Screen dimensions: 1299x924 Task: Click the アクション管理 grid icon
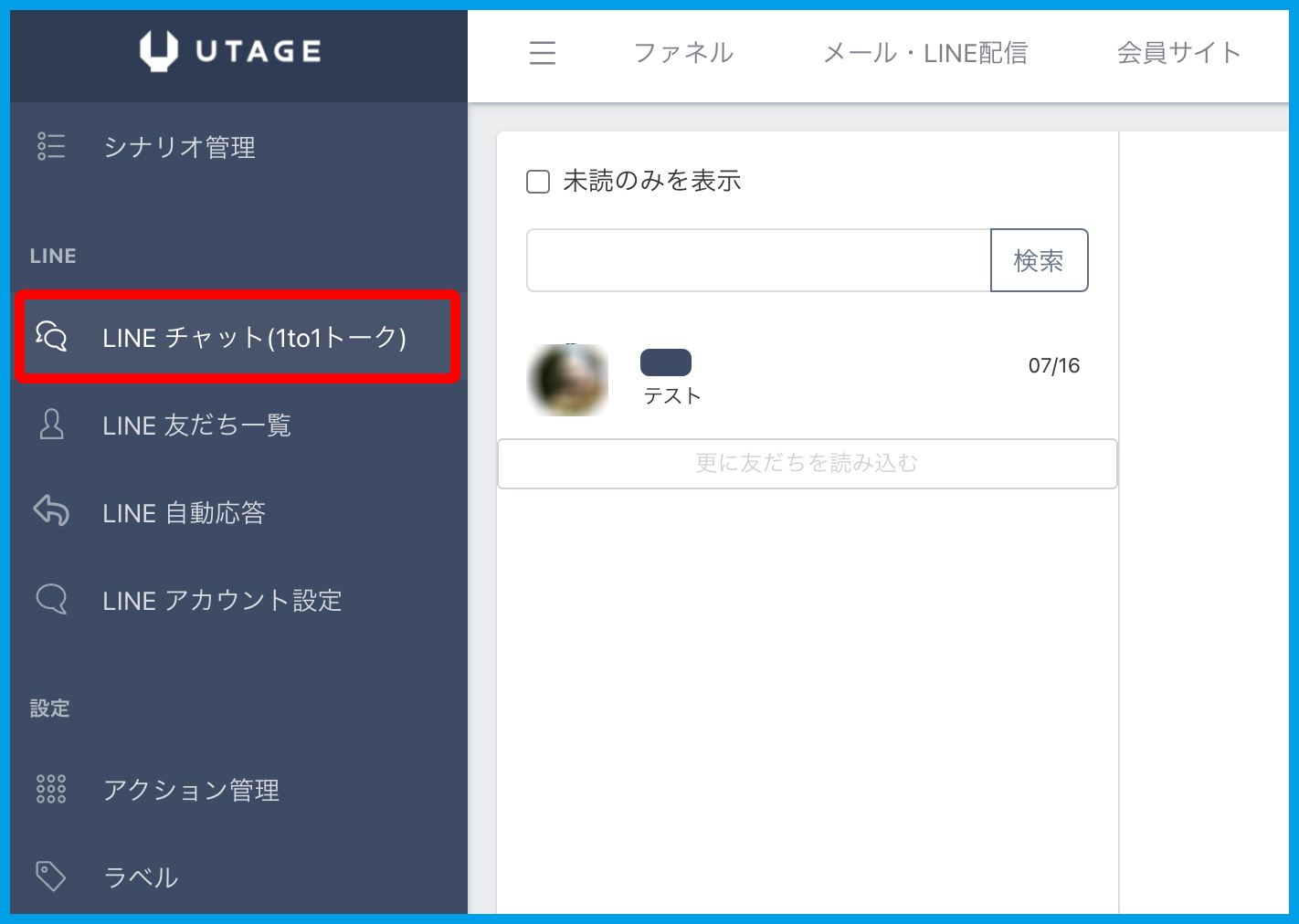[x=51, y=789]
